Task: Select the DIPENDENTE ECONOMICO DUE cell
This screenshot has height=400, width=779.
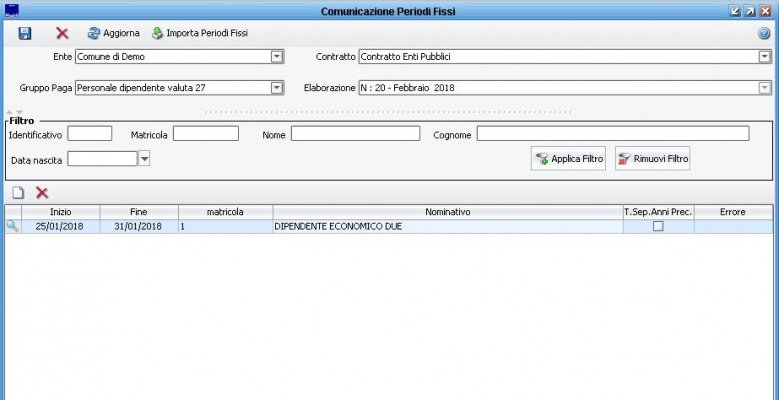Action: (x=448, y=227)
